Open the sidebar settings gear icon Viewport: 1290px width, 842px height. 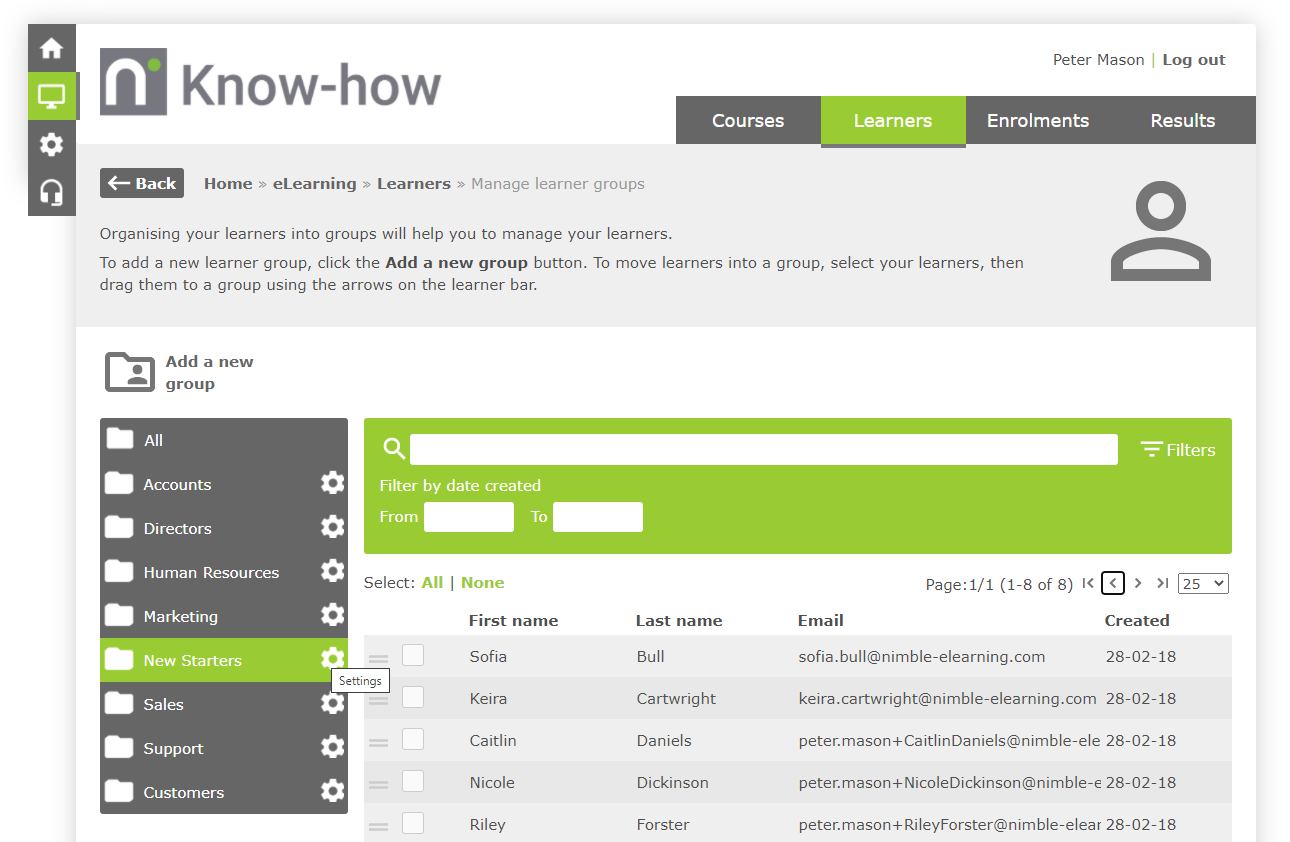click(51, 144)
